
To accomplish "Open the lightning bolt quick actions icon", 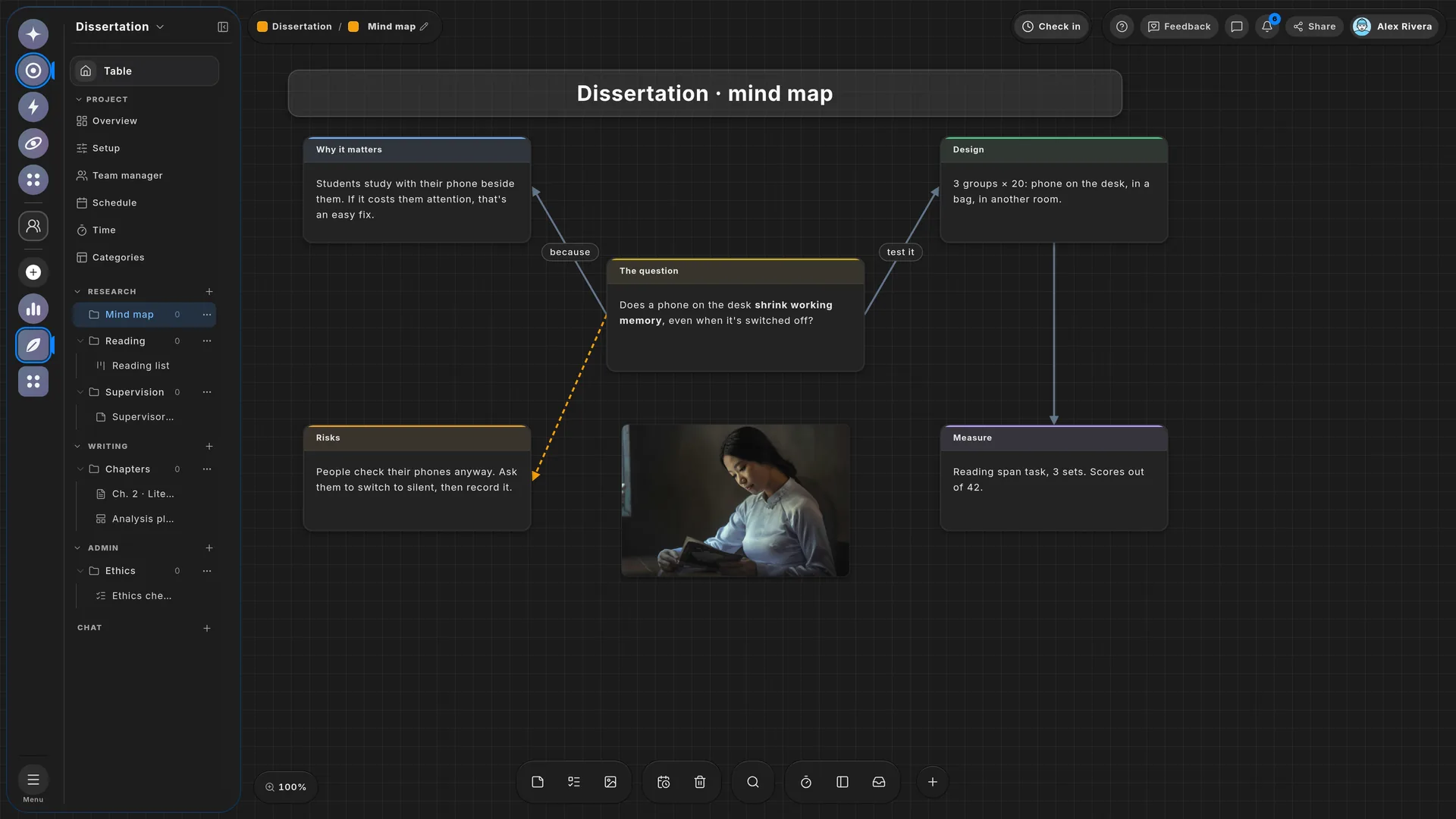I will pyautogui.click(x=33, y=107).
